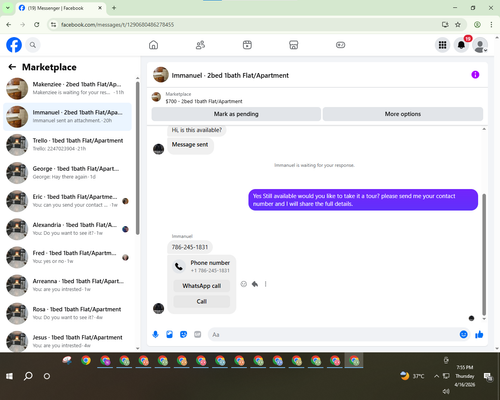Open more options dots beside phone message
500x400 pixels.
click(x=266, y=284)
